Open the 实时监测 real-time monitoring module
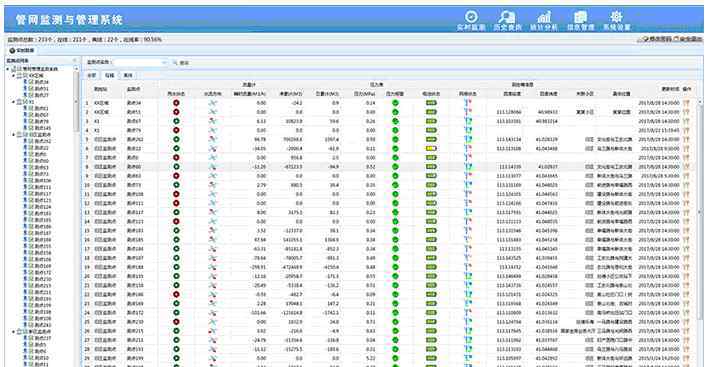This screenshot has width=707, height=367. pos(471,21)
